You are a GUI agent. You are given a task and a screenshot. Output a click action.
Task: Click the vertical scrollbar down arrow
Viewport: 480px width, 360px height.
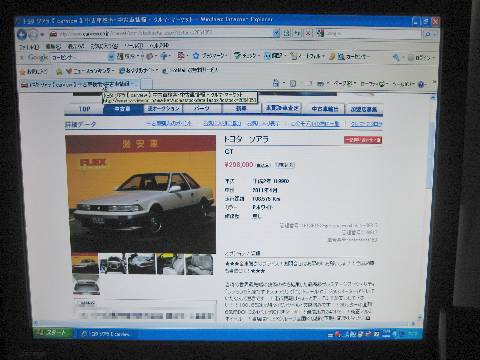pyautogui.click(x=419, y=317)
